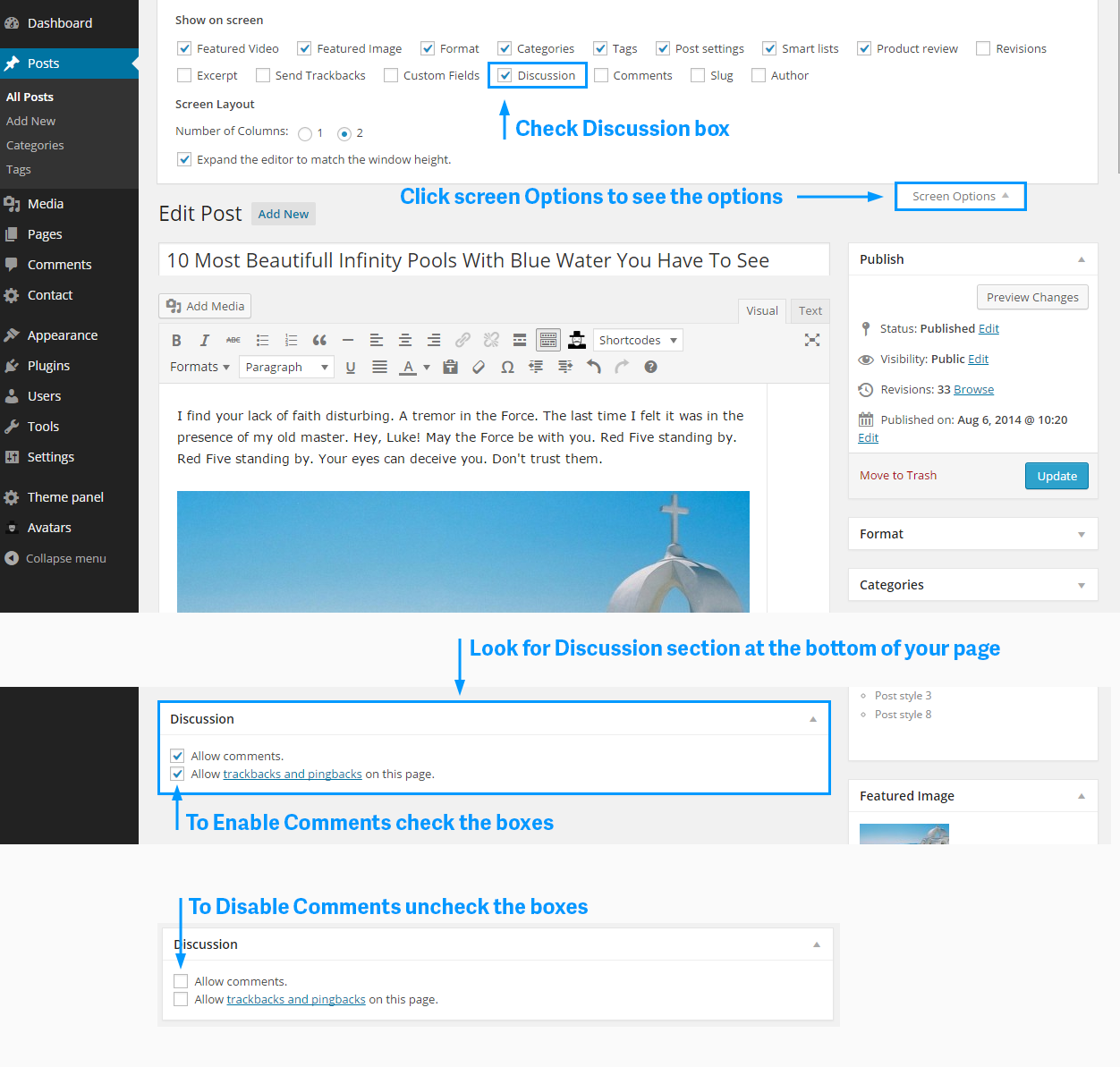
Task: Align text left
Action: click(x=377, y=340)
